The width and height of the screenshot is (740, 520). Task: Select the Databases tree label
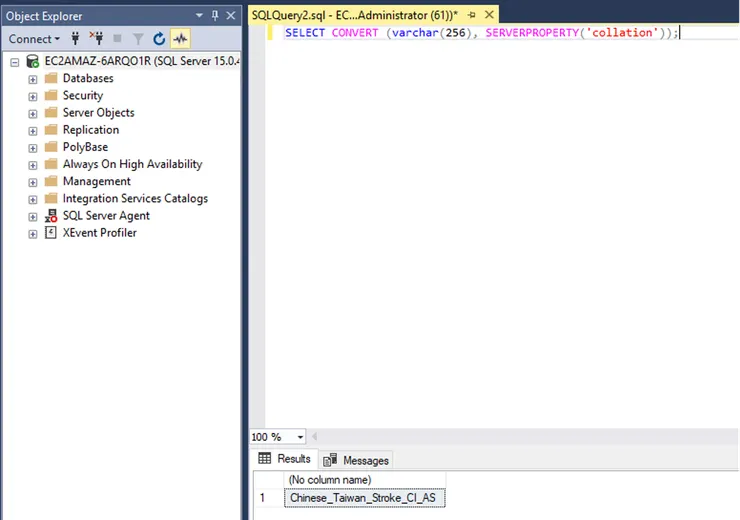point(88,78)
